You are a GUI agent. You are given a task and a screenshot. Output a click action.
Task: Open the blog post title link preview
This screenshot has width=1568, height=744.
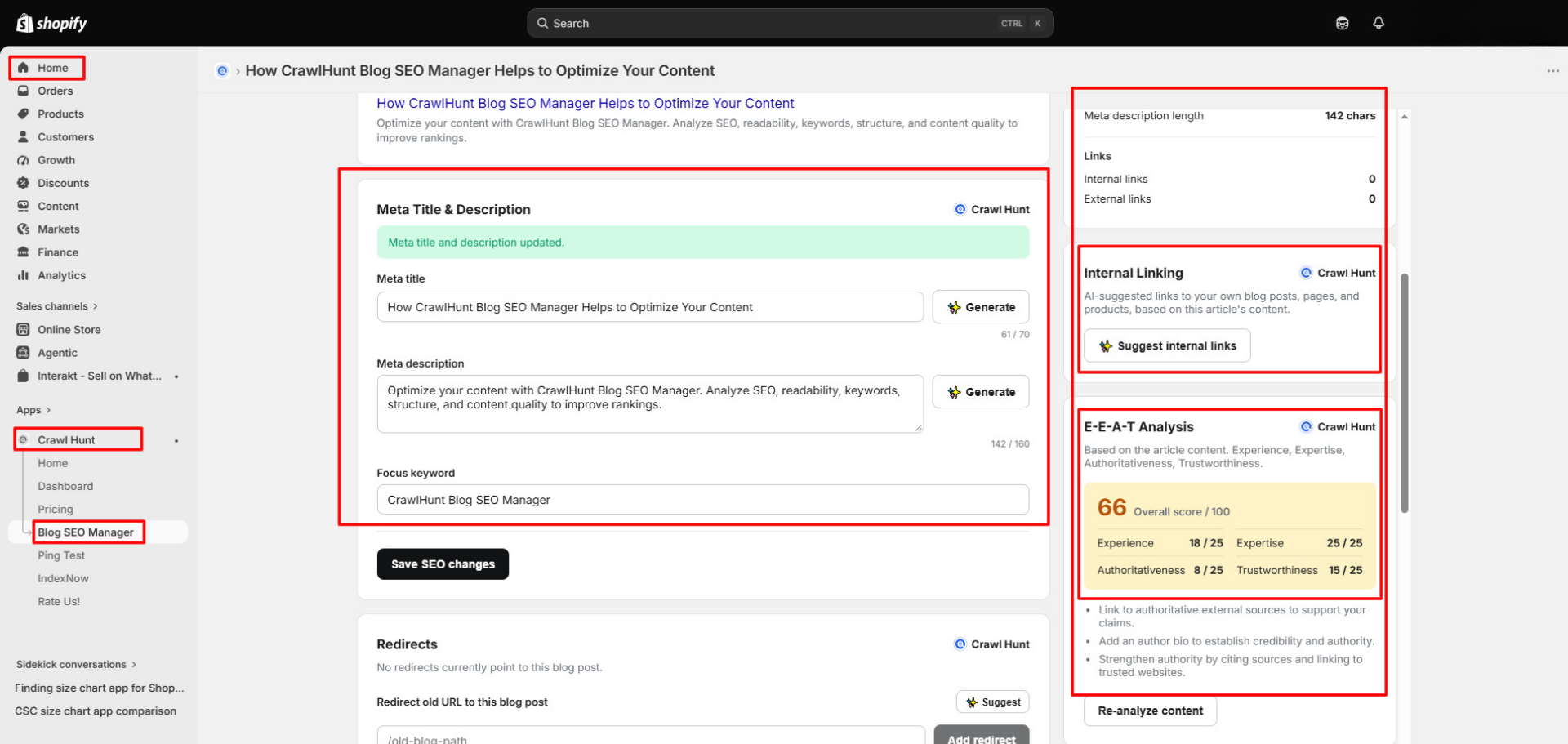tap(585, 103)
